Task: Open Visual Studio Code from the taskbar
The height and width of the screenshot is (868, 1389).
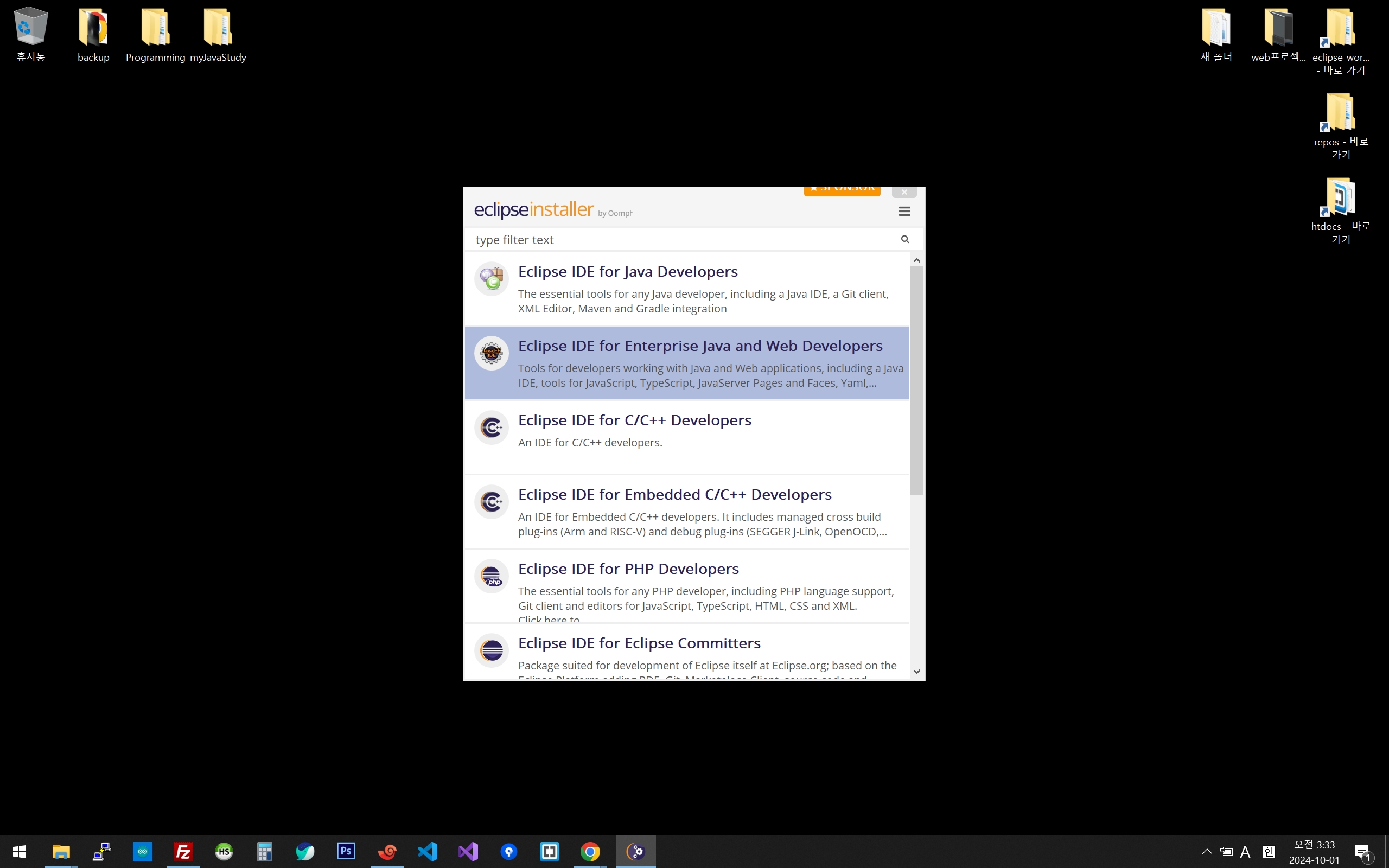Action: (428, 851)
